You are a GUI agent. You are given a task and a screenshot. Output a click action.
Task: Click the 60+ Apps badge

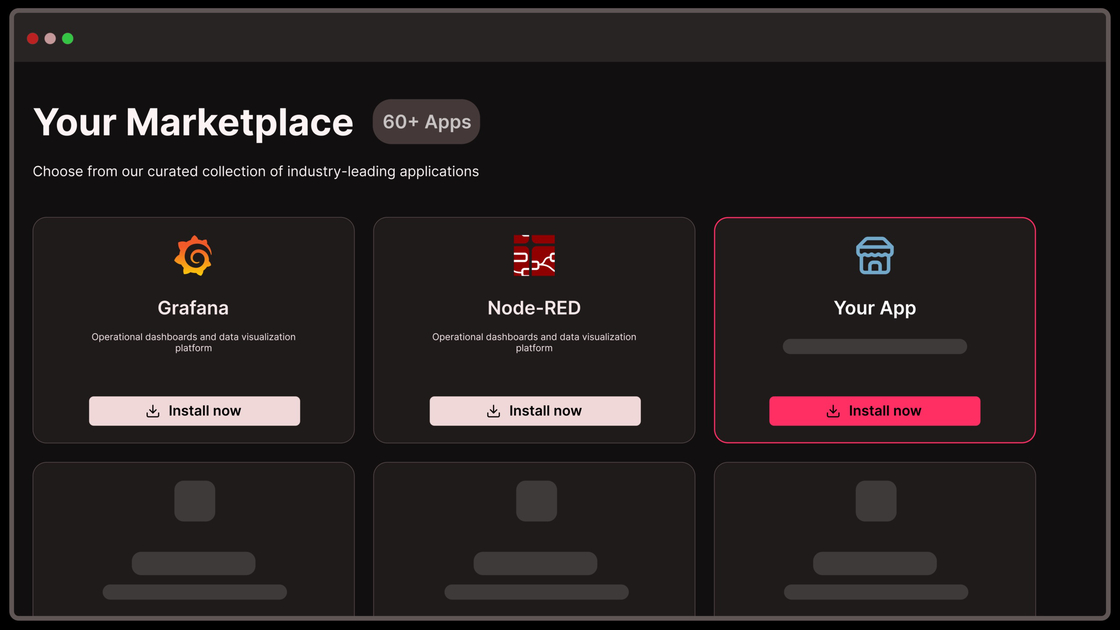tap(426, 121)
